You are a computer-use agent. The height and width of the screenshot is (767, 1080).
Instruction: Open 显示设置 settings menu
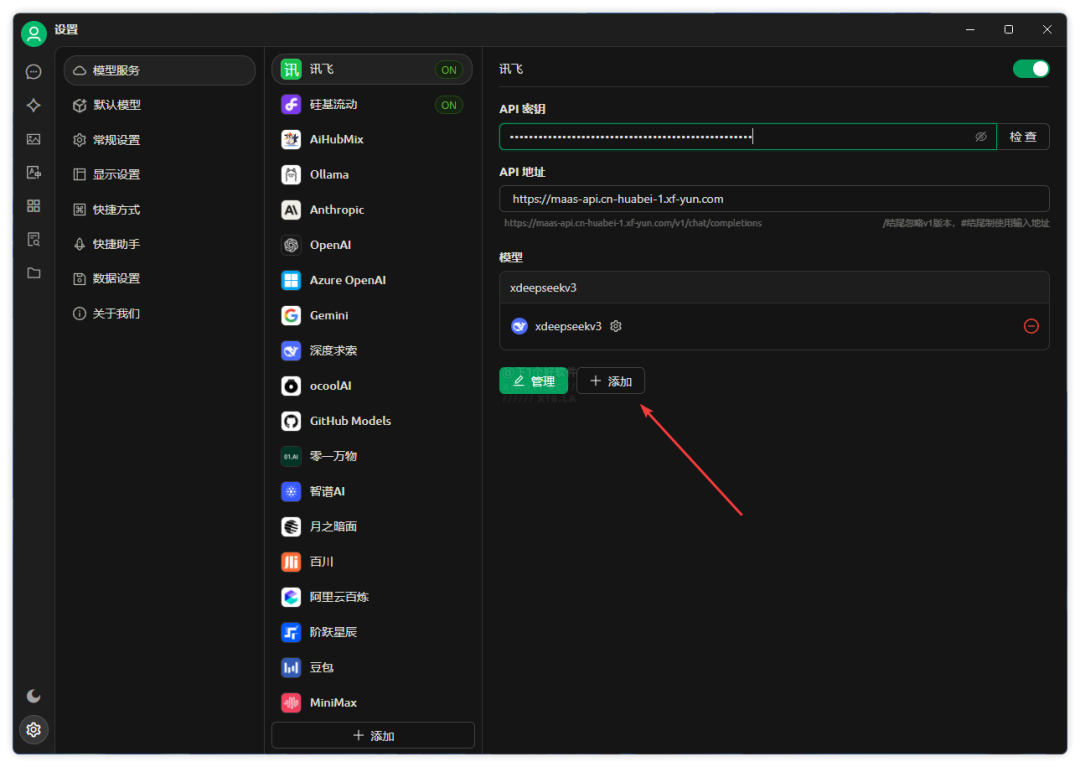[160, 174]
